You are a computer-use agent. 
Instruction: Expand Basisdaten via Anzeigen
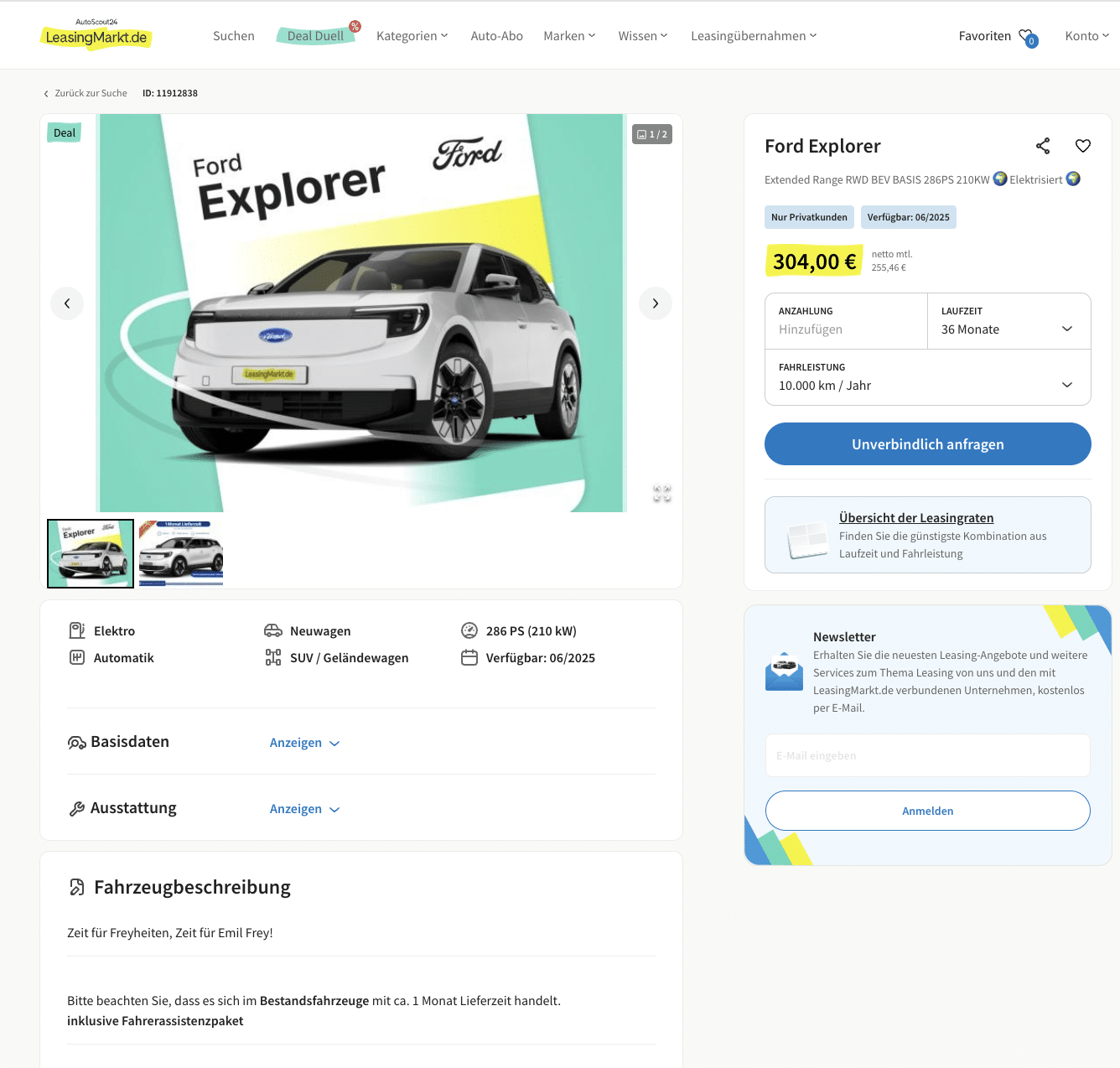coord(304,743)
